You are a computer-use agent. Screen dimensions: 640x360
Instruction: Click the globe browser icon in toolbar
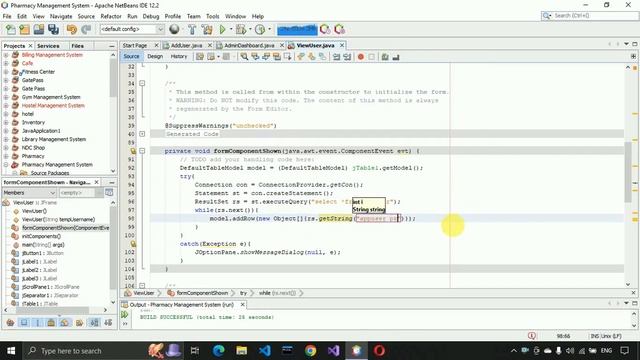174,29
